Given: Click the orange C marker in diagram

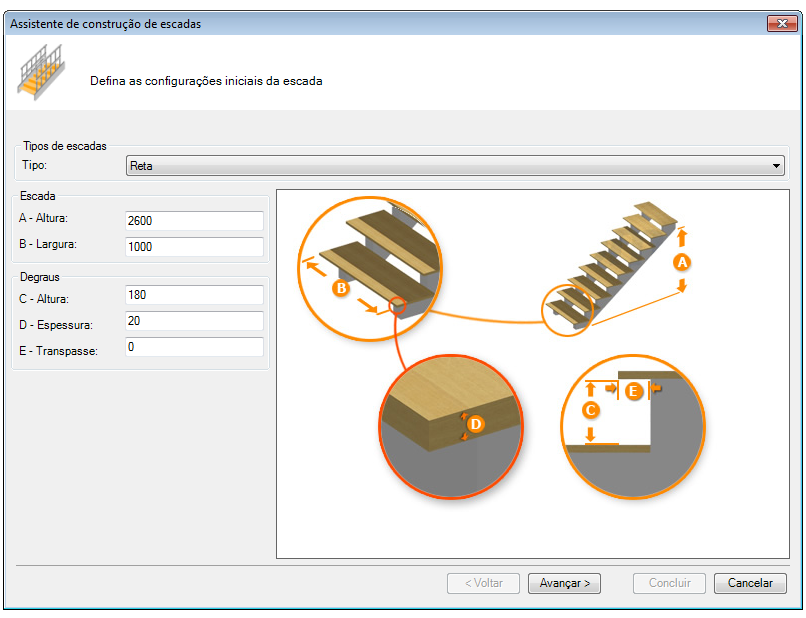Looking at the screenshot, I should 591,410.
